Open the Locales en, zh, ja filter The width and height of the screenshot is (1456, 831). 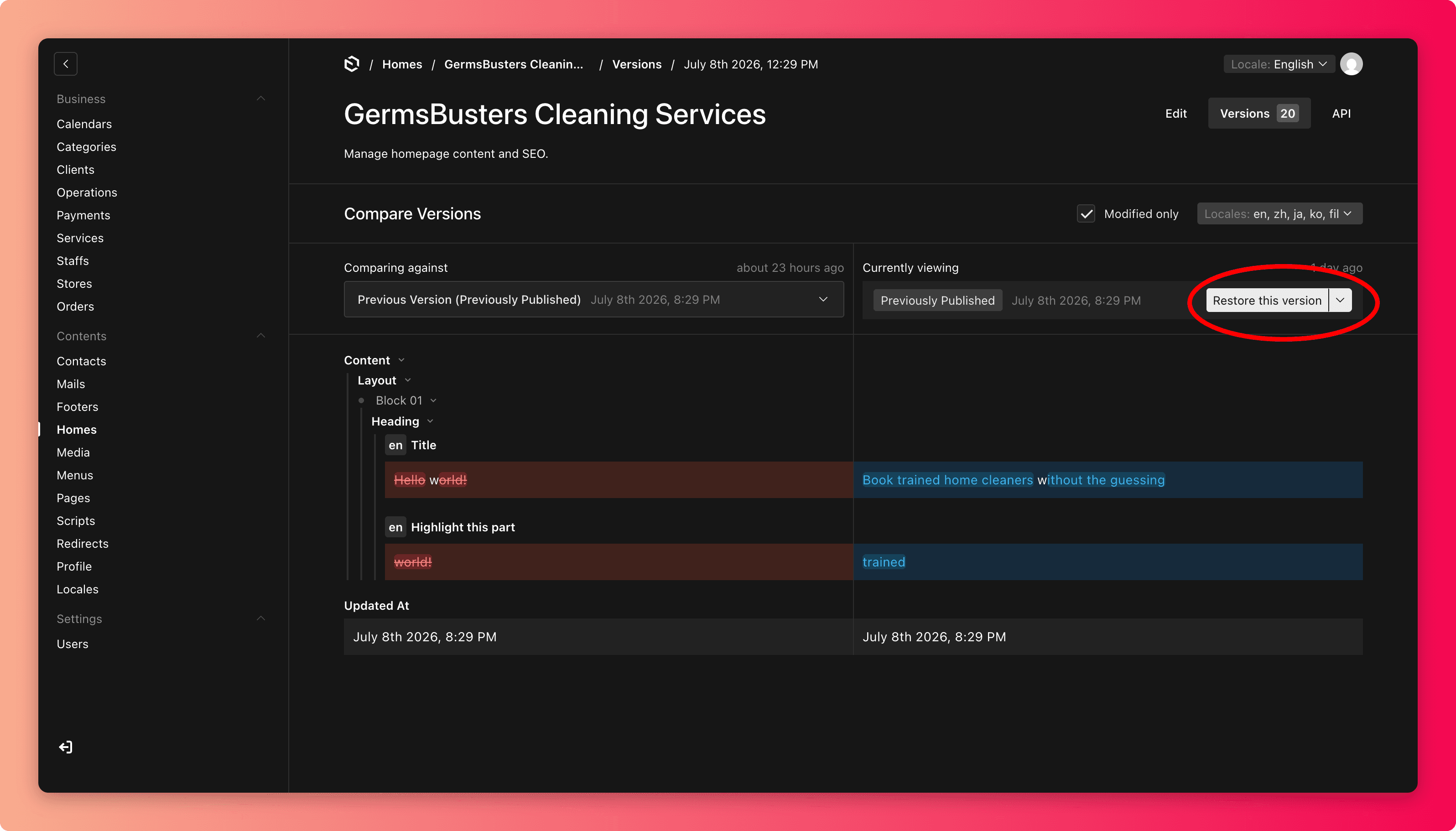(x=1279, y=214)
